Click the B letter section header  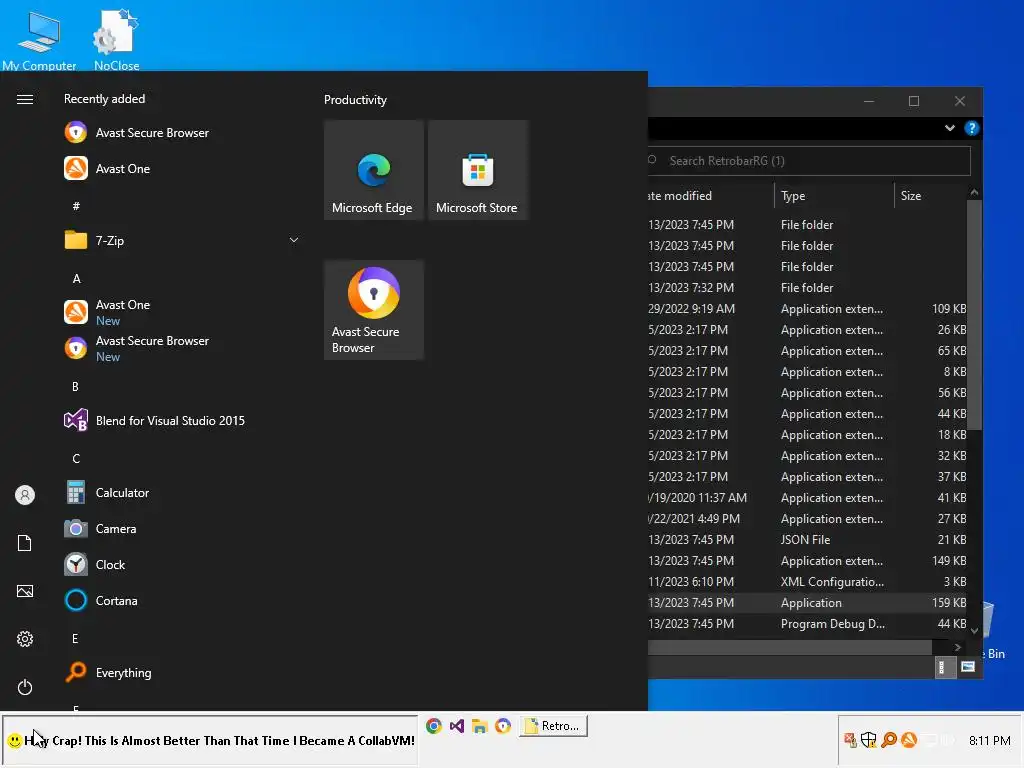click(x=75, y=387)
